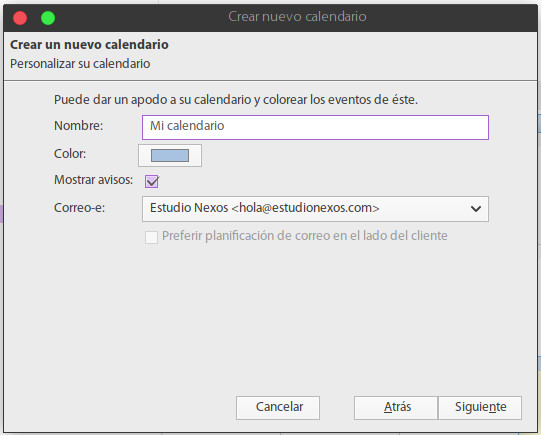
Task: Click the Nombre: label
Action: point(78,126)
